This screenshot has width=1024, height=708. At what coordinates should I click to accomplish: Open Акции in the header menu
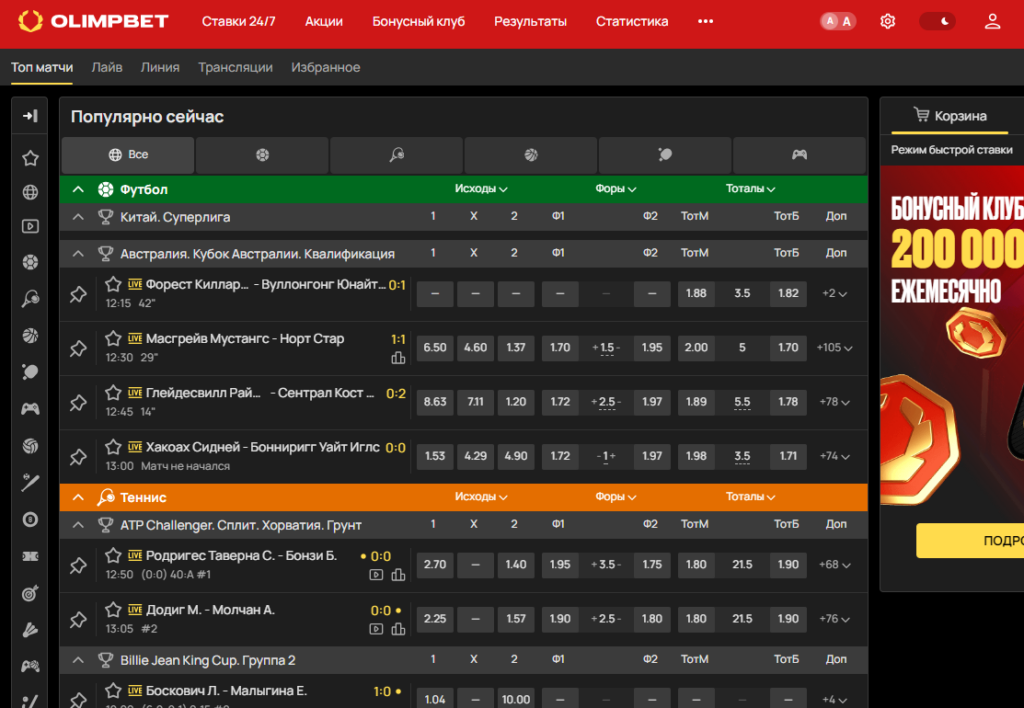[324, 22]
